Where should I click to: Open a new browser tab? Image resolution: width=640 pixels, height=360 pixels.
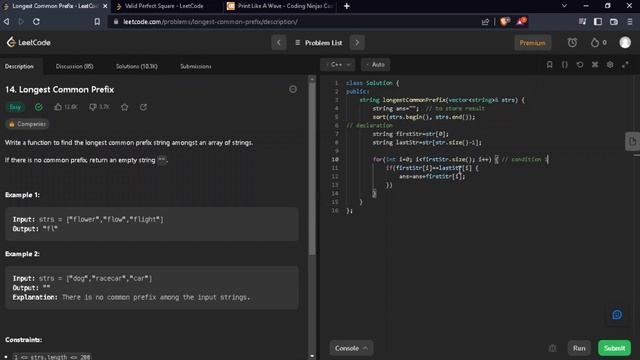[x=347, y=6]
